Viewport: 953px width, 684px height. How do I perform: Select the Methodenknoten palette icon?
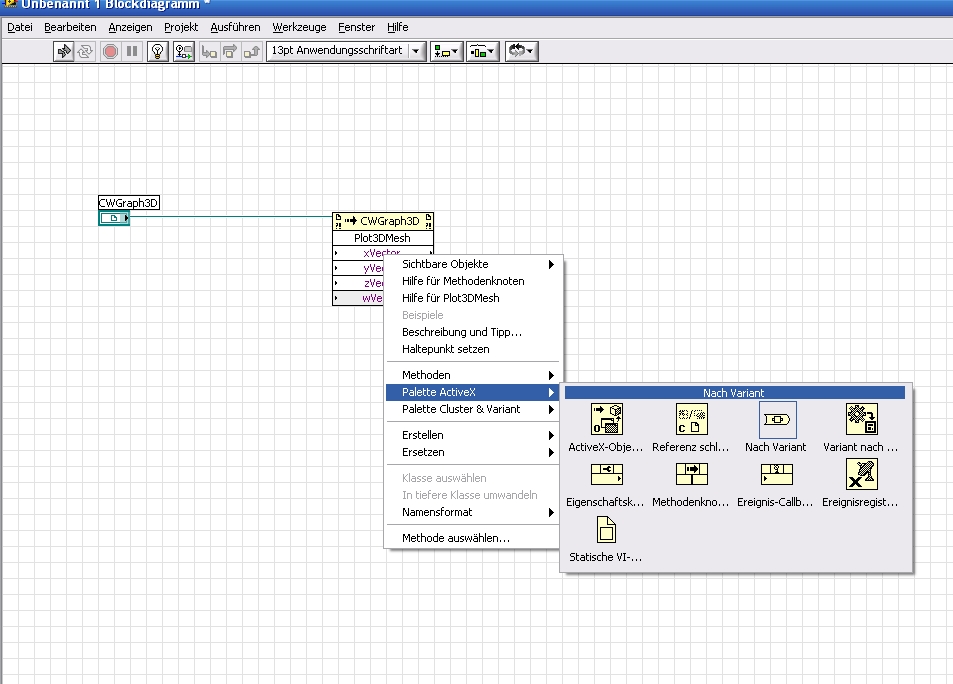[692, 475]
